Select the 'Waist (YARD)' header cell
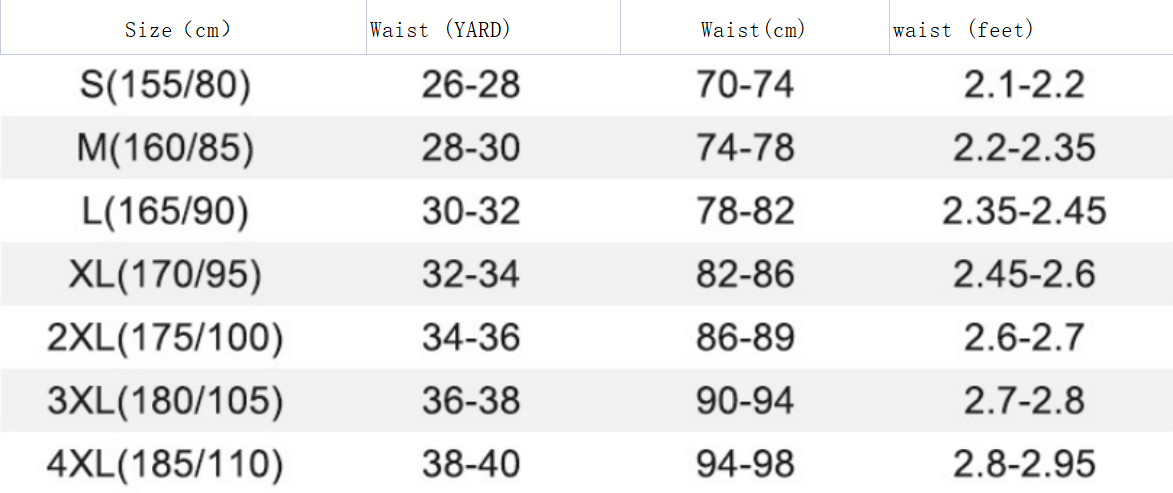This screenshot has height=493, width=1173. [441, 29]
